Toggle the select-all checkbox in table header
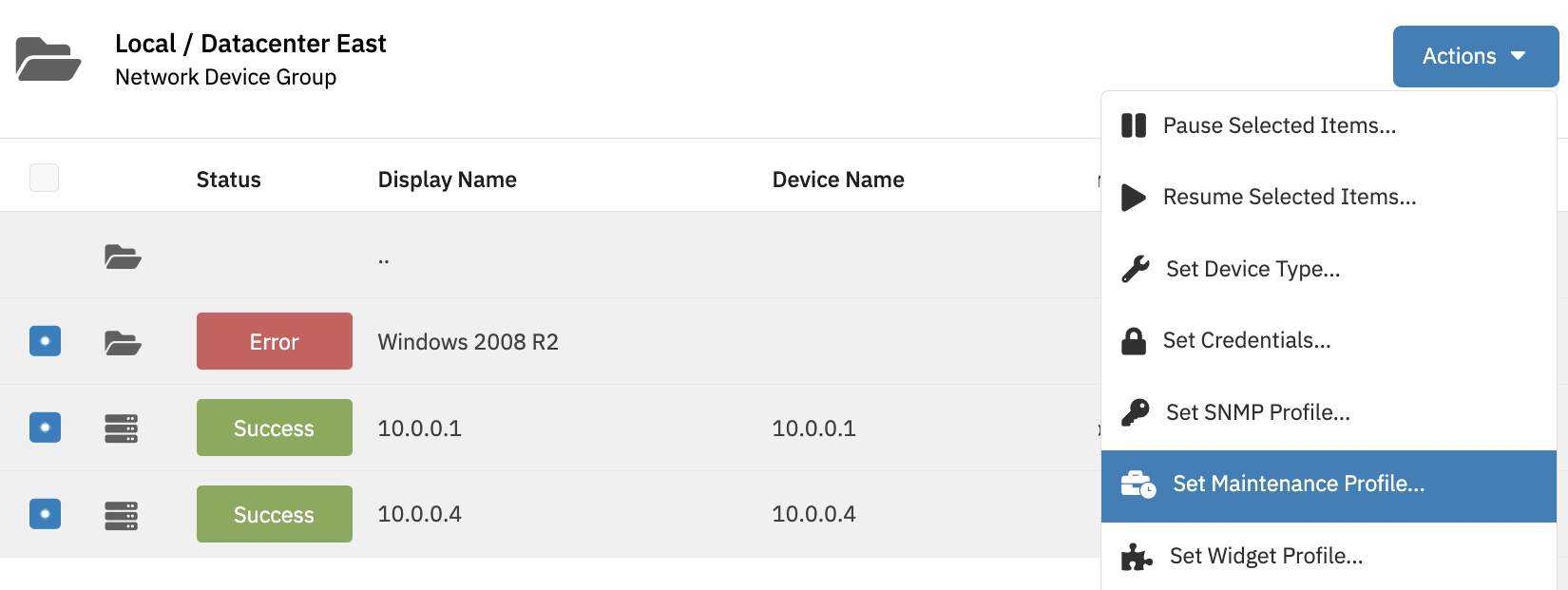The image size is (1568, 590). click(44, 178)
